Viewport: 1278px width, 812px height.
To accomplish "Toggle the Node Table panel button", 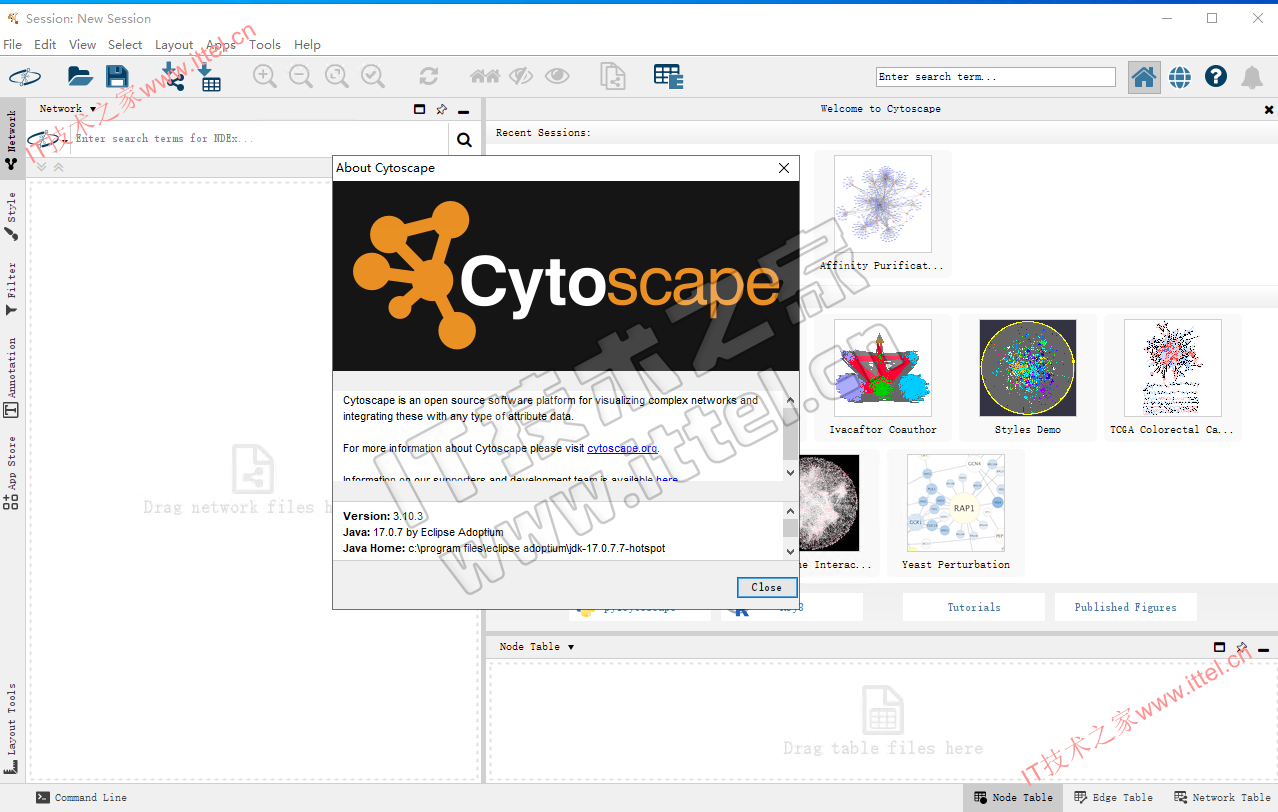I will pyautogui.click(x=1014, y=797).
